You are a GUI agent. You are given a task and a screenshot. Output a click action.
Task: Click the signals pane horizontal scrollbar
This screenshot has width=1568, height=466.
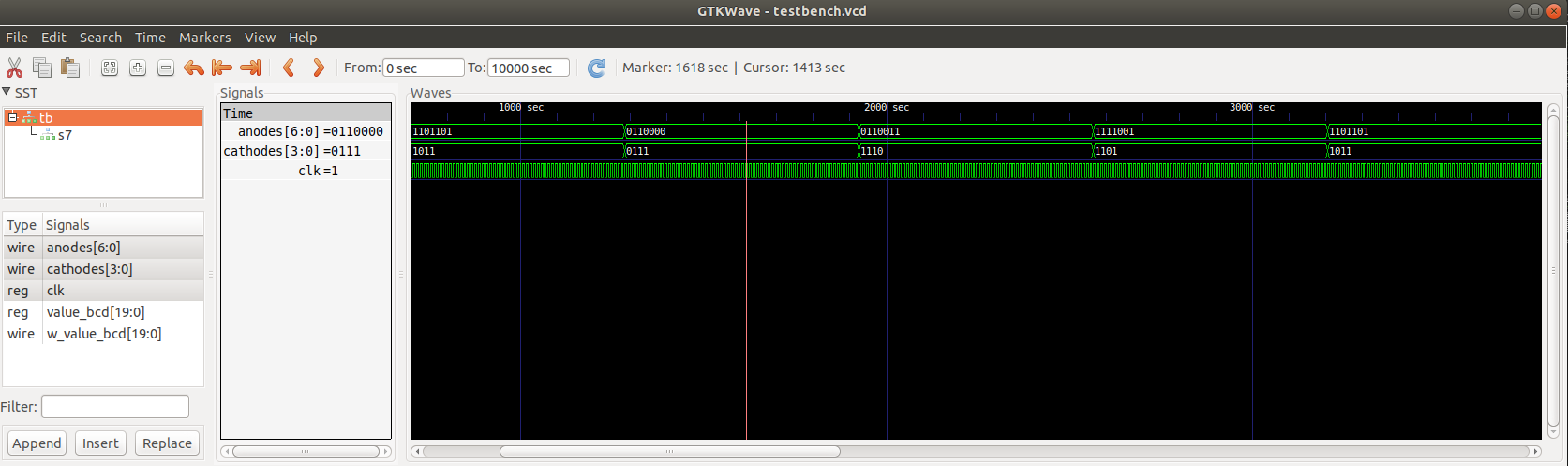coord(306,451)
